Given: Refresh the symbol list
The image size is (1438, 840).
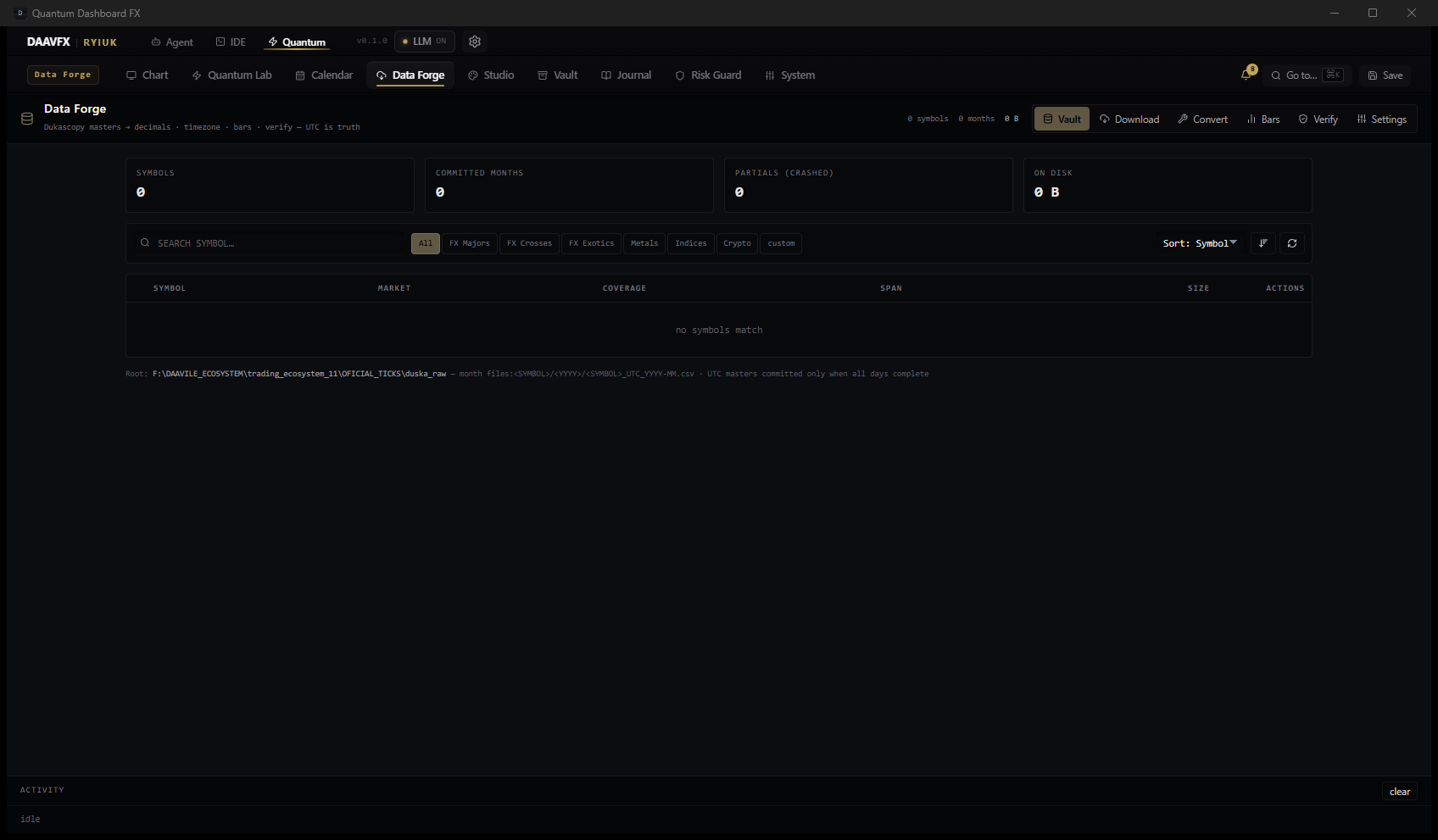Looking at the screenshot, I should pos(1292,243).
